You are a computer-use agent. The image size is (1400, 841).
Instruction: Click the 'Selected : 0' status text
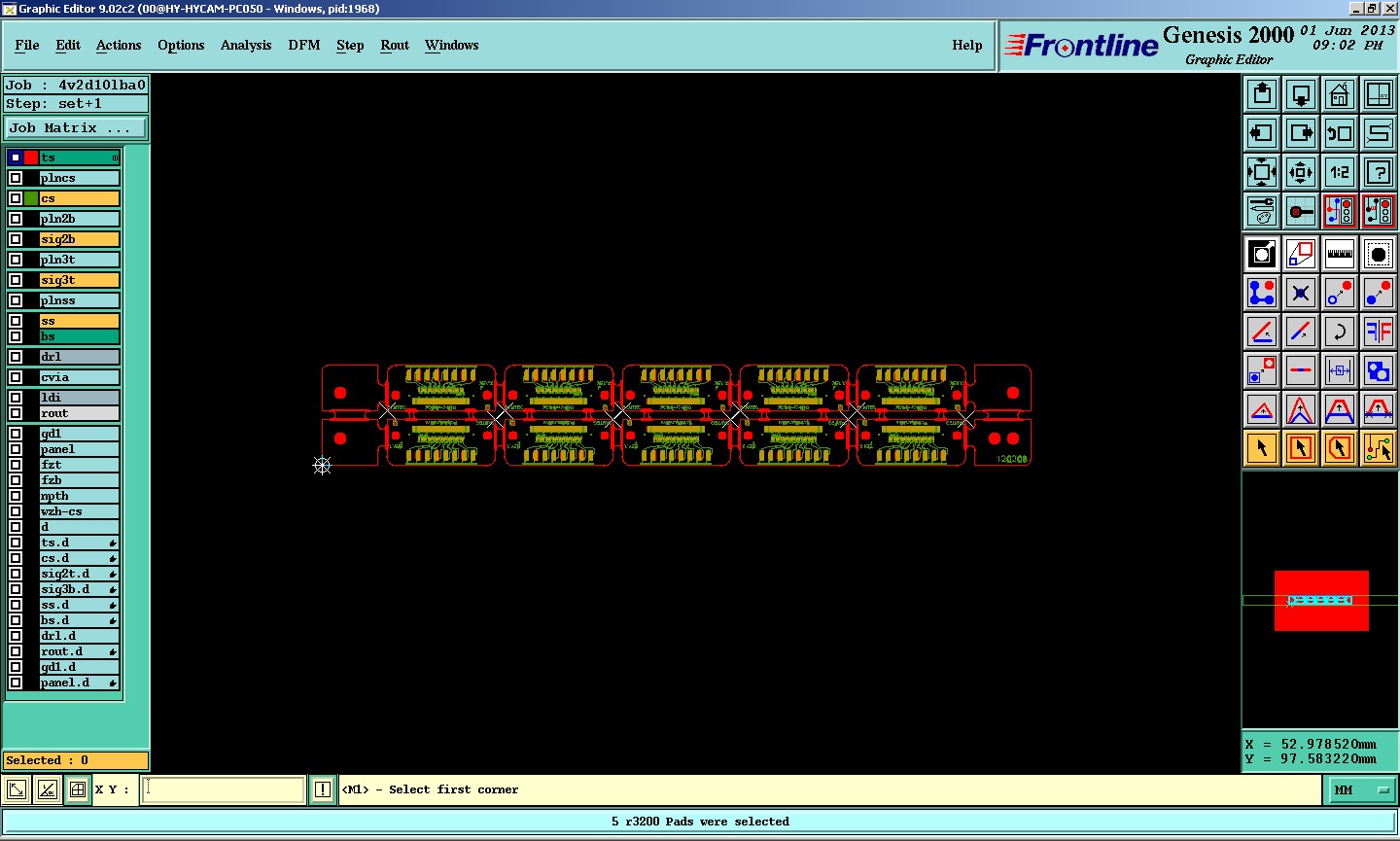(48, 760)
